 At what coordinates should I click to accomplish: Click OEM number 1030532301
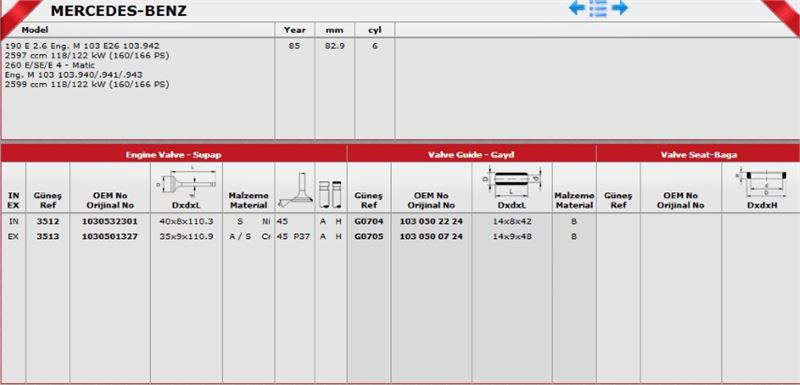pyautogui.click(x=110, y=222)
